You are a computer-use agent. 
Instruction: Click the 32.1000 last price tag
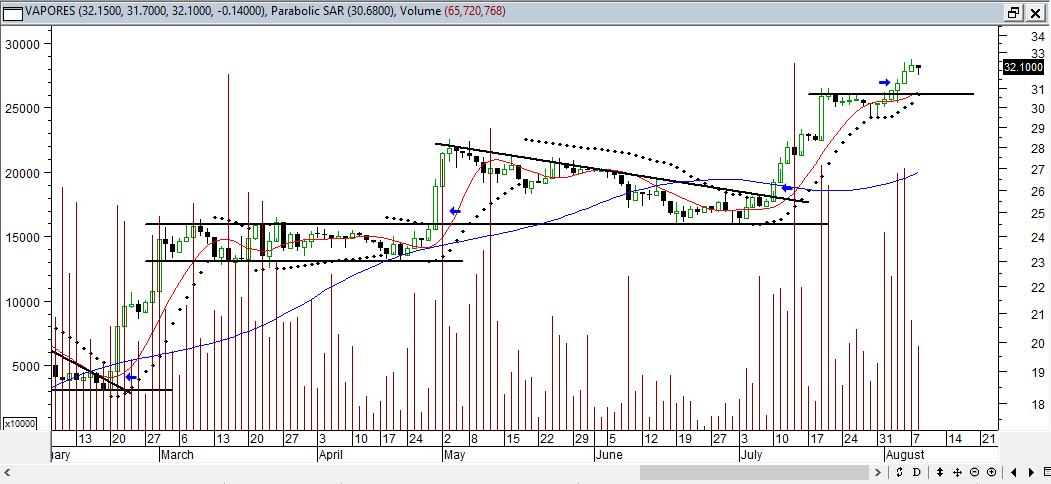point(1023,67)
